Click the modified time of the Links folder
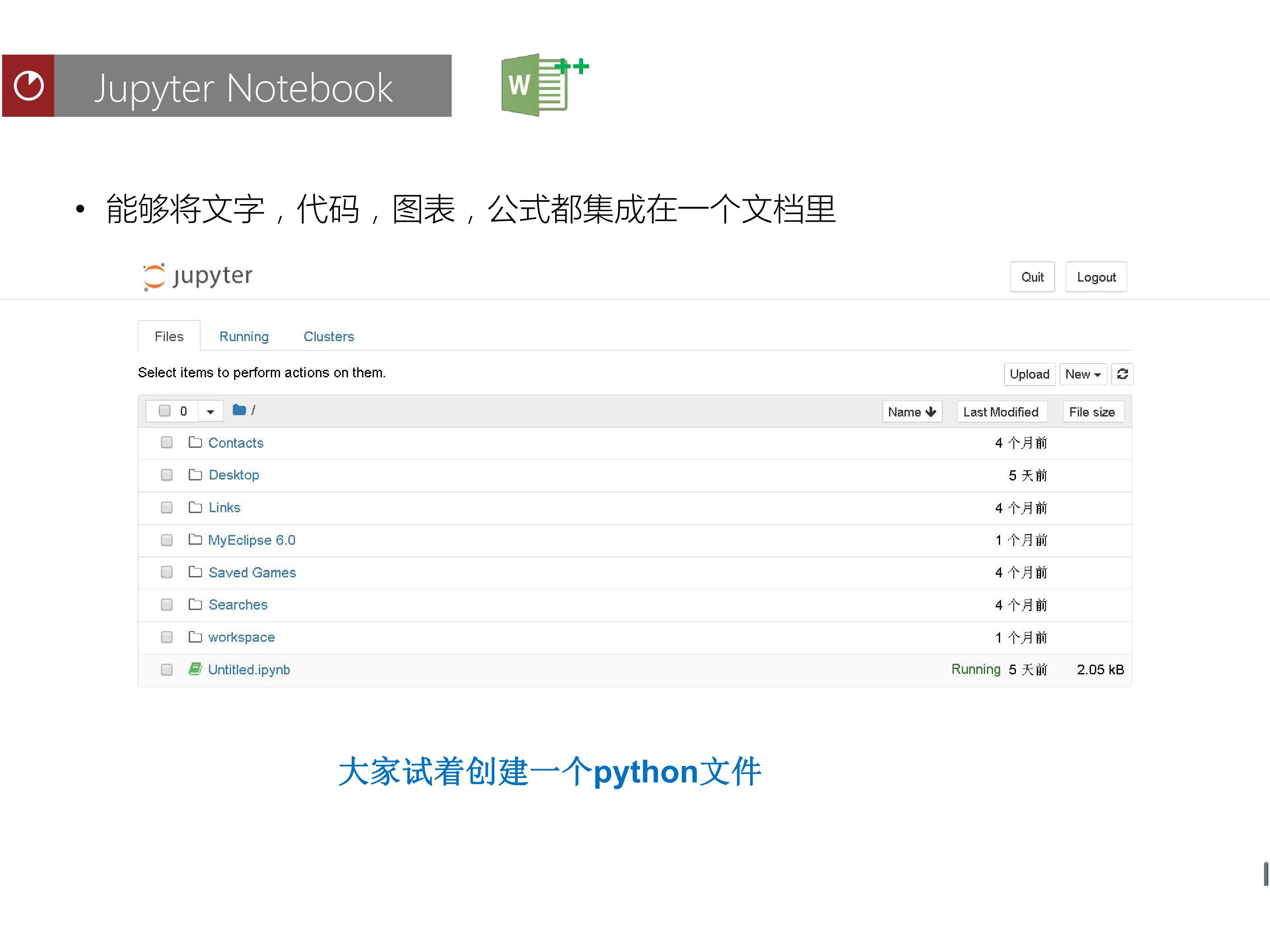The image size is (1270, 952). [1021, 508]
